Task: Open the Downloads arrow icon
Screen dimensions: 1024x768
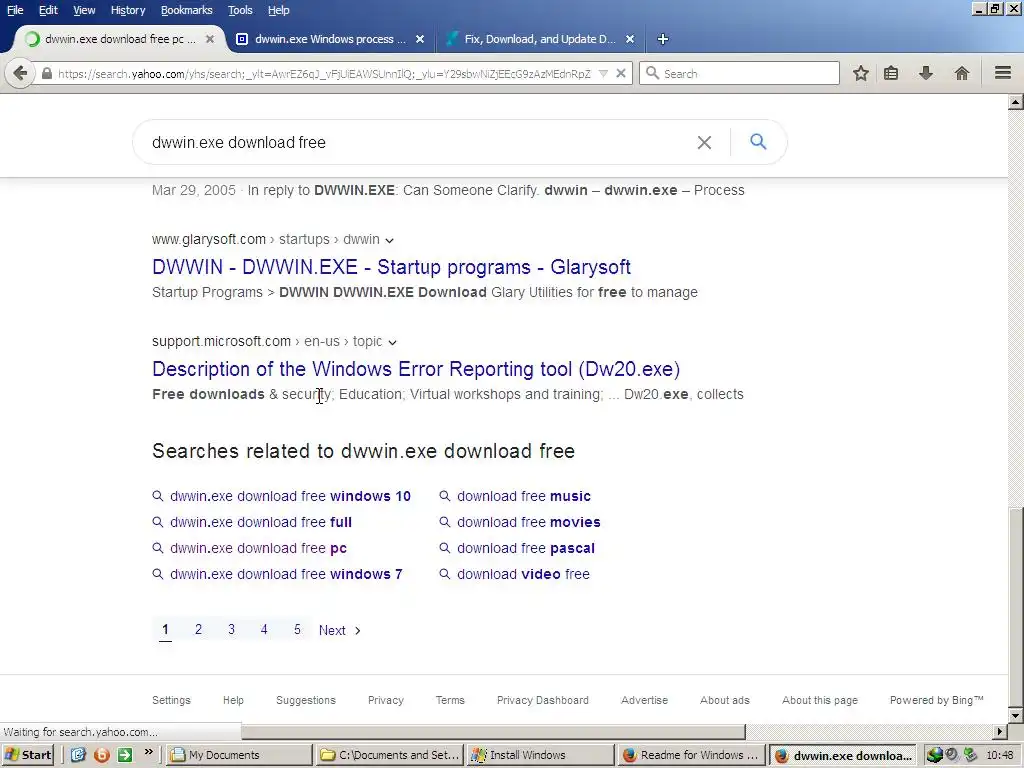Action: (x=926, y=73)
